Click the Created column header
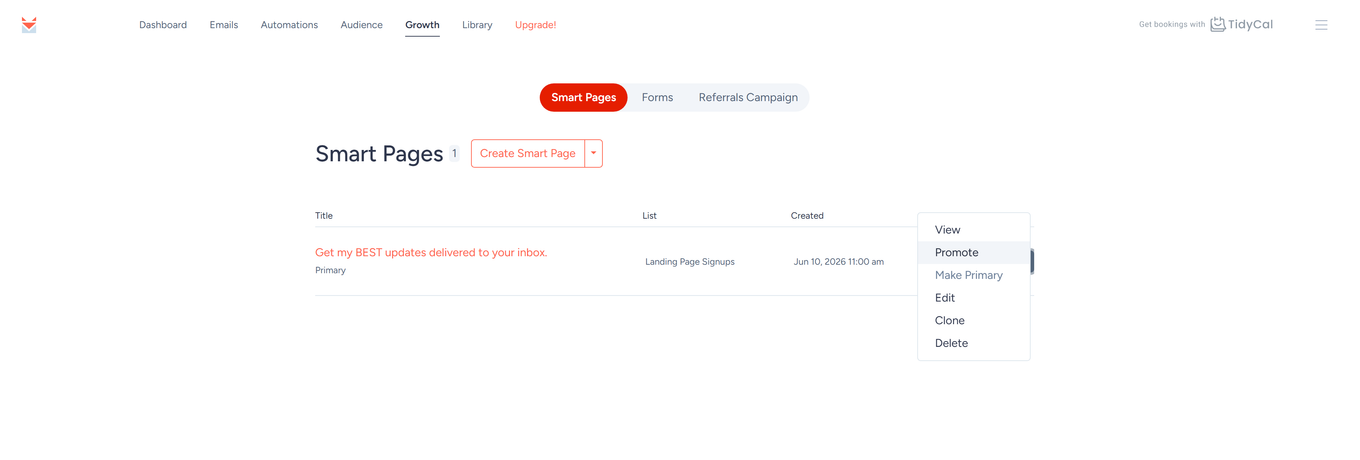 tap(807, 216)
